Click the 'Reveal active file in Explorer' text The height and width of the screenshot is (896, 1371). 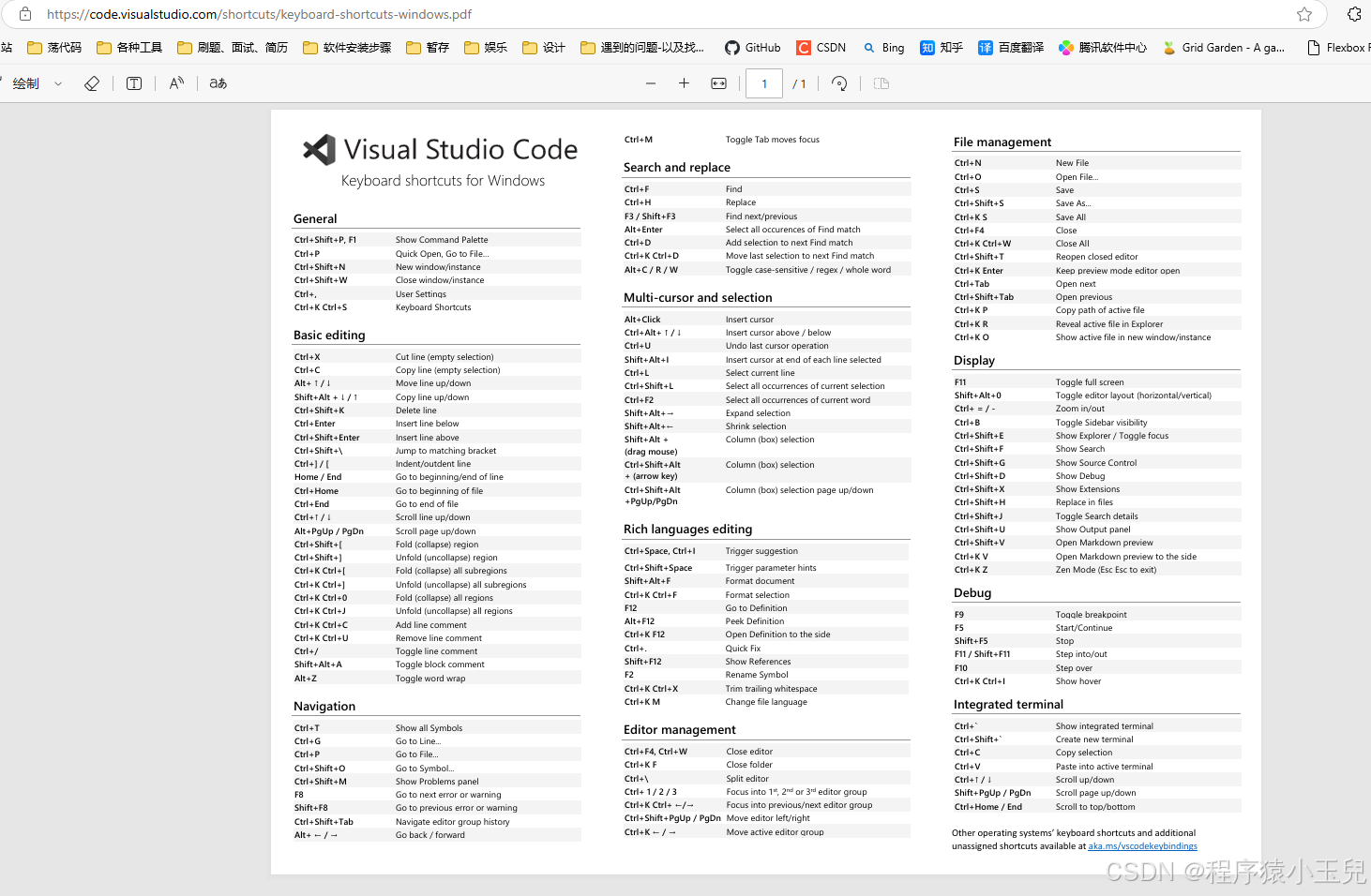point(1108,324)
